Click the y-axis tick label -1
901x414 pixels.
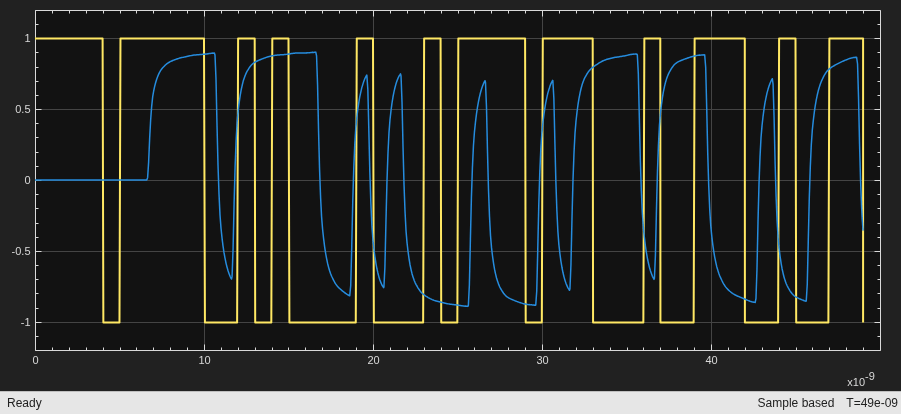coord(25,323)
